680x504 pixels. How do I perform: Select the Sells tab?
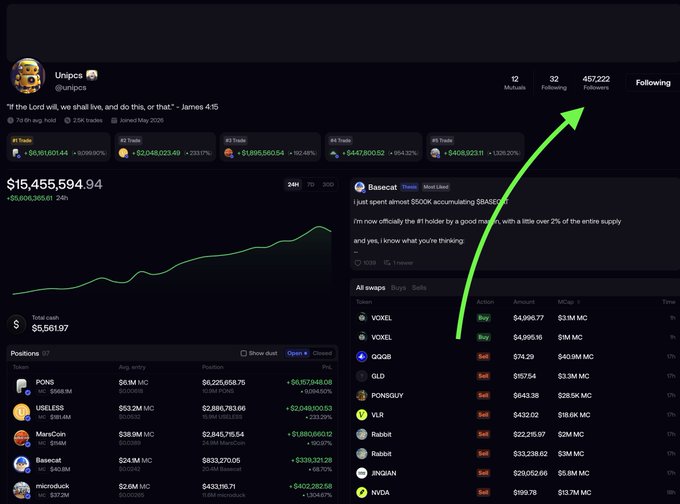419,288
